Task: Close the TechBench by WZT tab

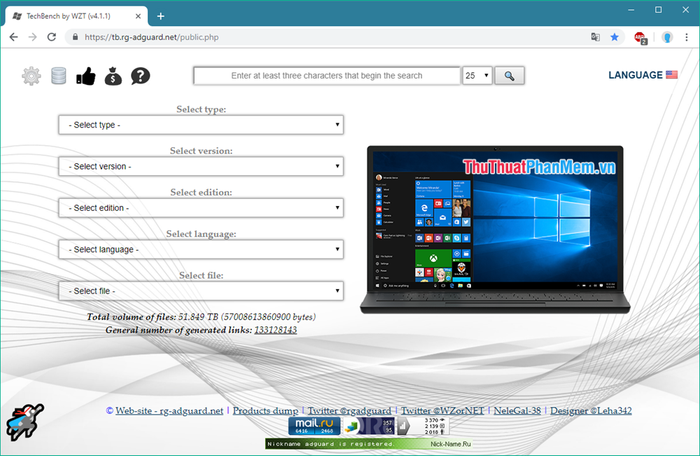Action: point(138,16)
